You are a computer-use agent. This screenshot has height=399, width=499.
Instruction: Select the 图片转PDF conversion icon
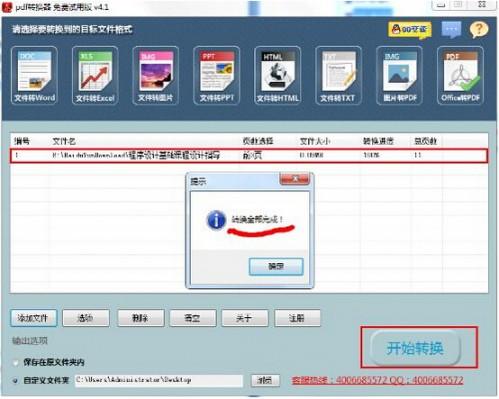point(399,76)
